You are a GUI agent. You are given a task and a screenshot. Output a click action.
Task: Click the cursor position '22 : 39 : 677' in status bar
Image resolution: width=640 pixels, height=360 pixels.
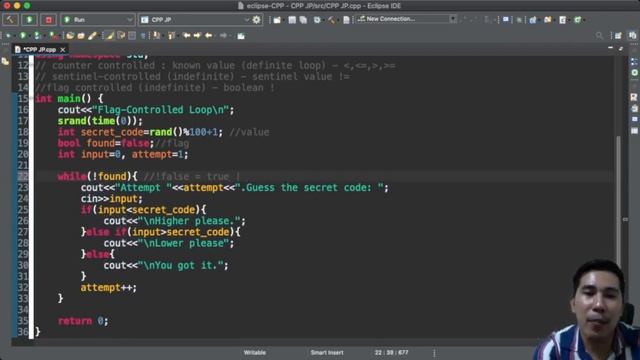tap(391, 352)
